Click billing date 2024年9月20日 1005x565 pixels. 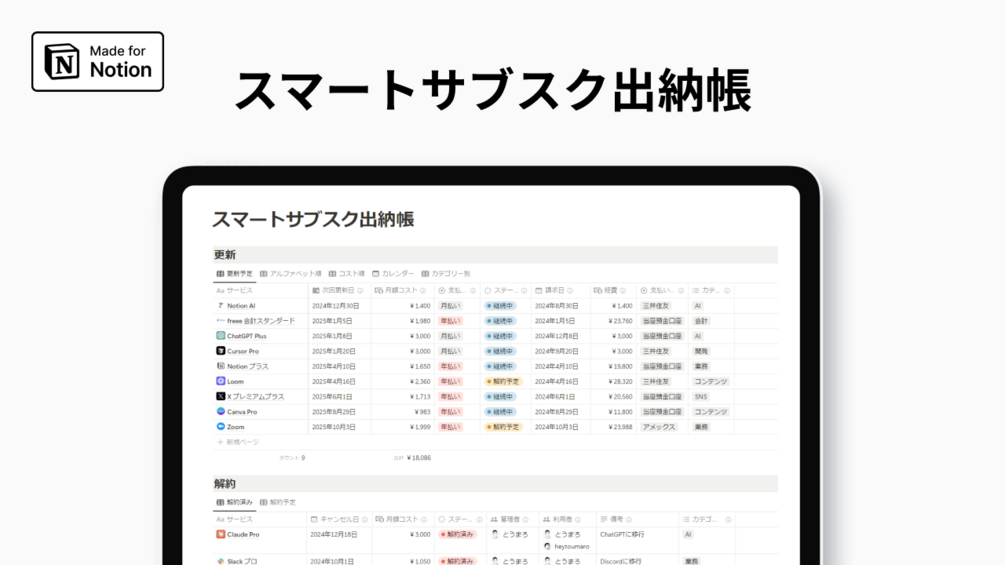tap(556, 351)
